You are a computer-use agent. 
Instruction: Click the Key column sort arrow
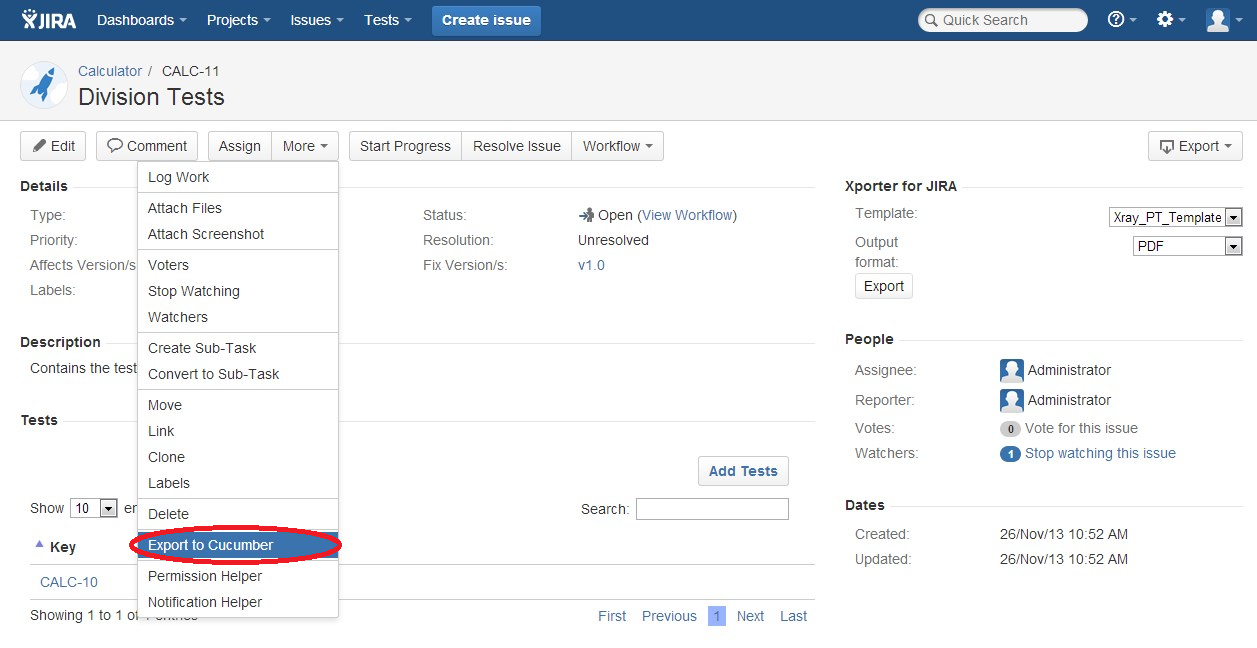[39, 544]
